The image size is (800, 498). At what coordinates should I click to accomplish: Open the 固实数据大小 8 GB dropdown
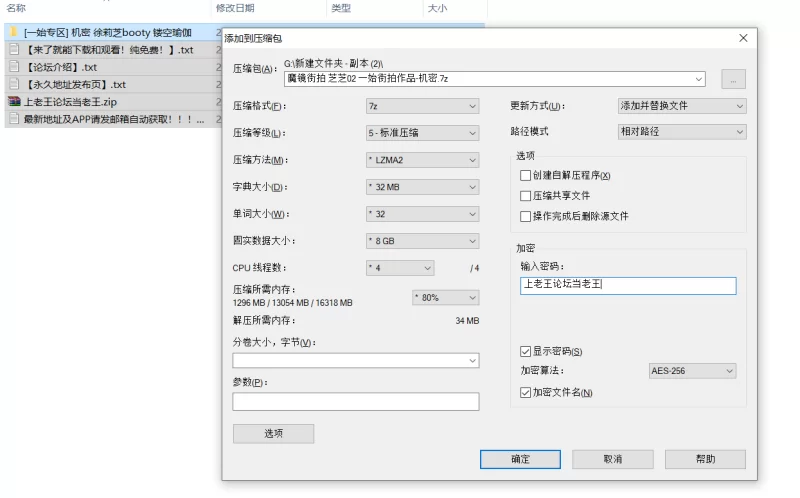pos(422,241)
